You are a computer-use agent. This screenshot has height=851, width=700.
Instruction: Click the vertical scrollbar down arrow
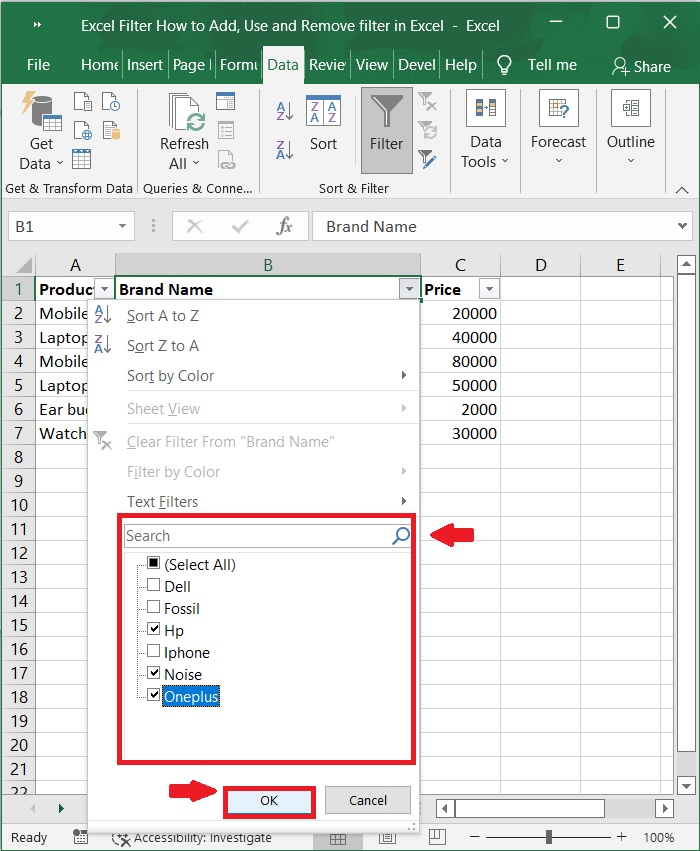click(686, 785)
